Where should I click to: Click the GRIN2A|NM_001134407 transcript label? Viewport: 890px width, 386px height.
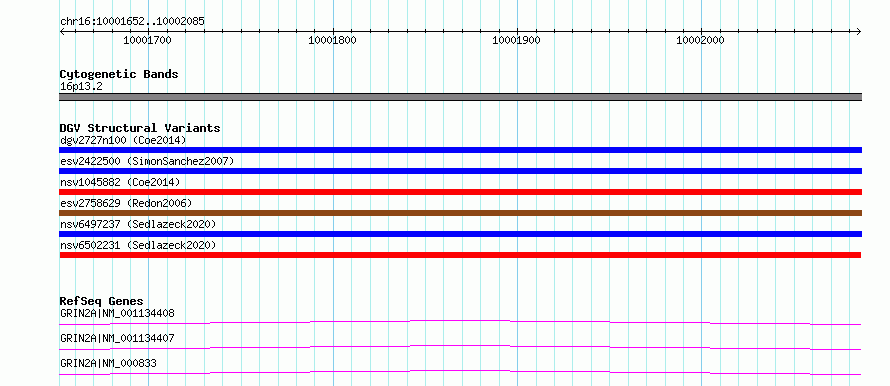coord(117,338)
